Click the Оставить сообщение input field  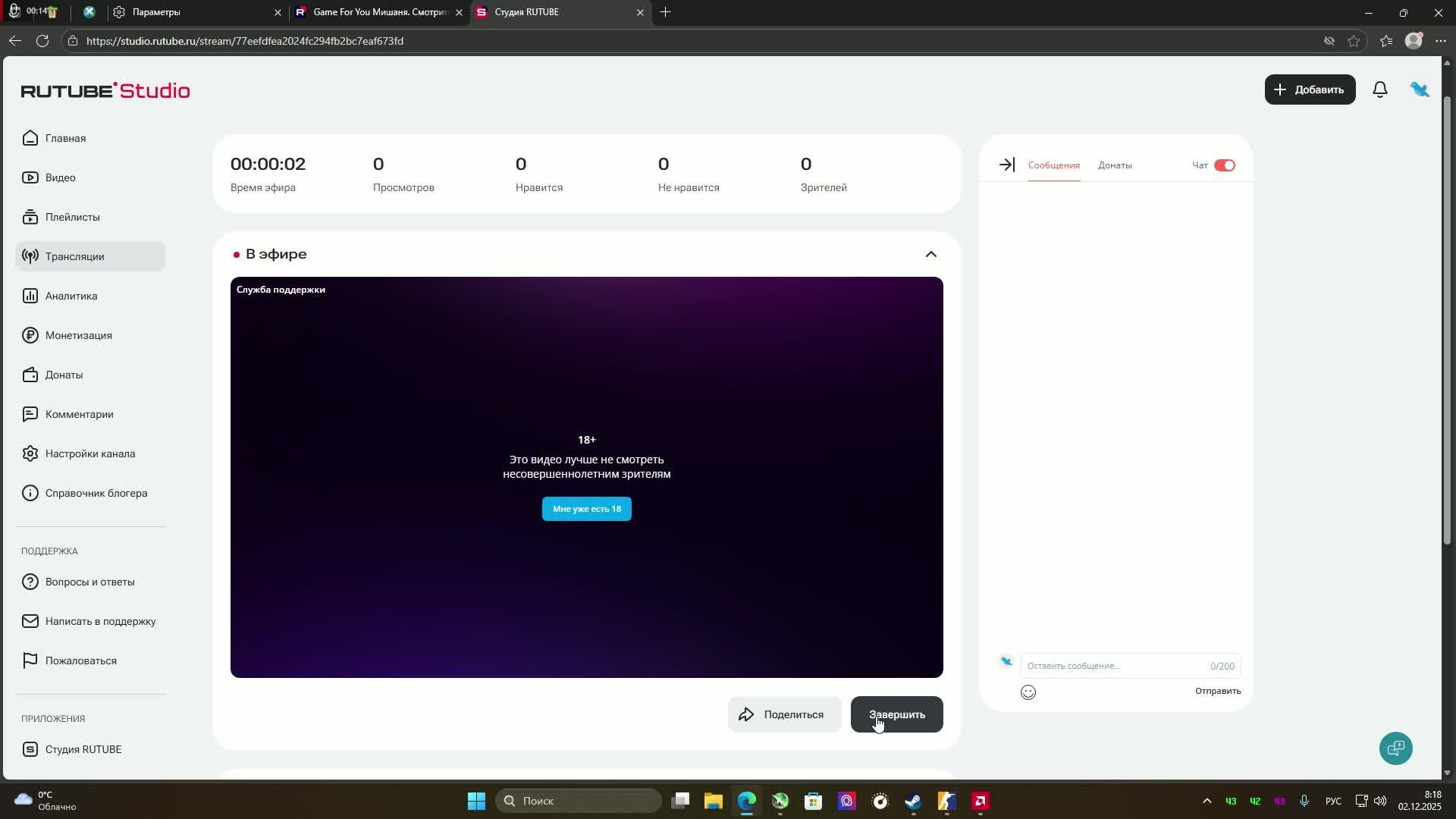[x=1115, y=666]
